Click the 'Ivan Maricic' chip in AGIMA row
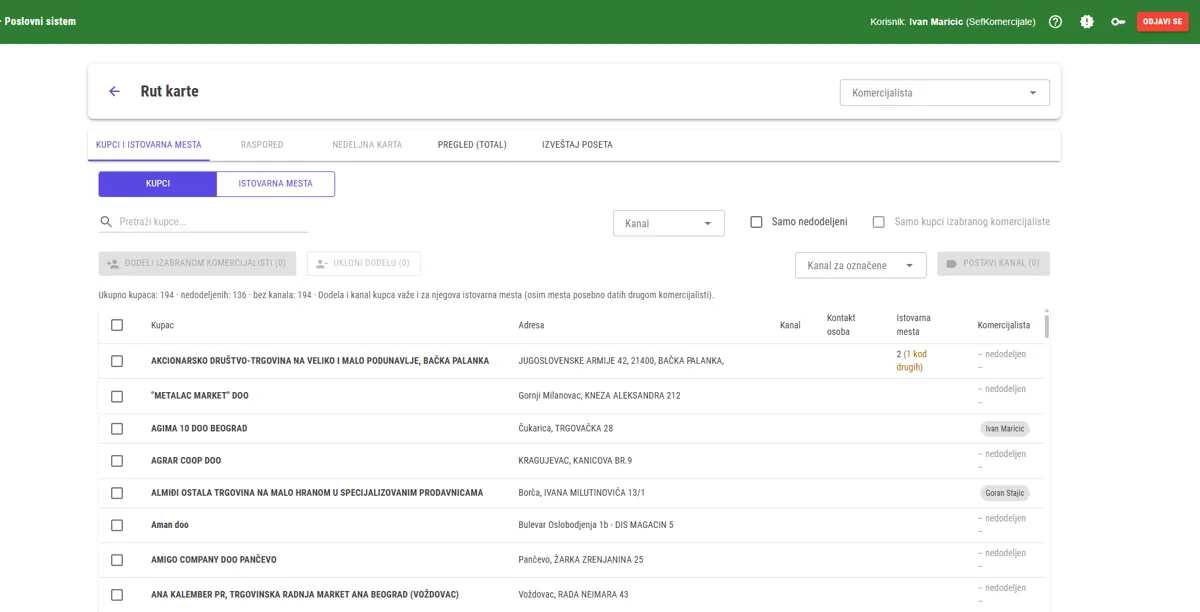The image size is (1200, 612). pyautogui.click(x=1005, y=429)
